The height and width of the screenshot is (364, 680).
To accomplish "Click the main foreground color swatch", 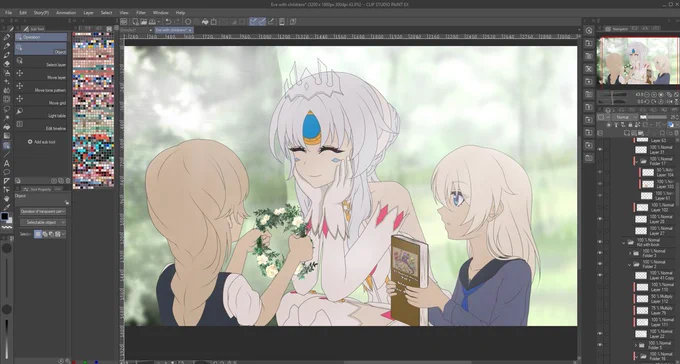I will click(4, 216).
